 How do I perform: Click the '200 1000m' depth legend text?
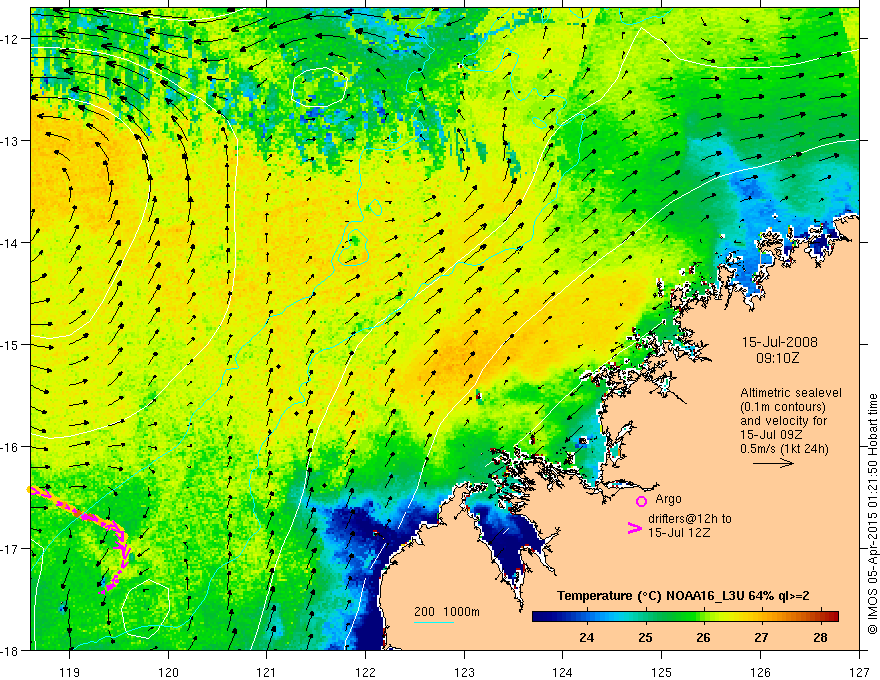447,612
